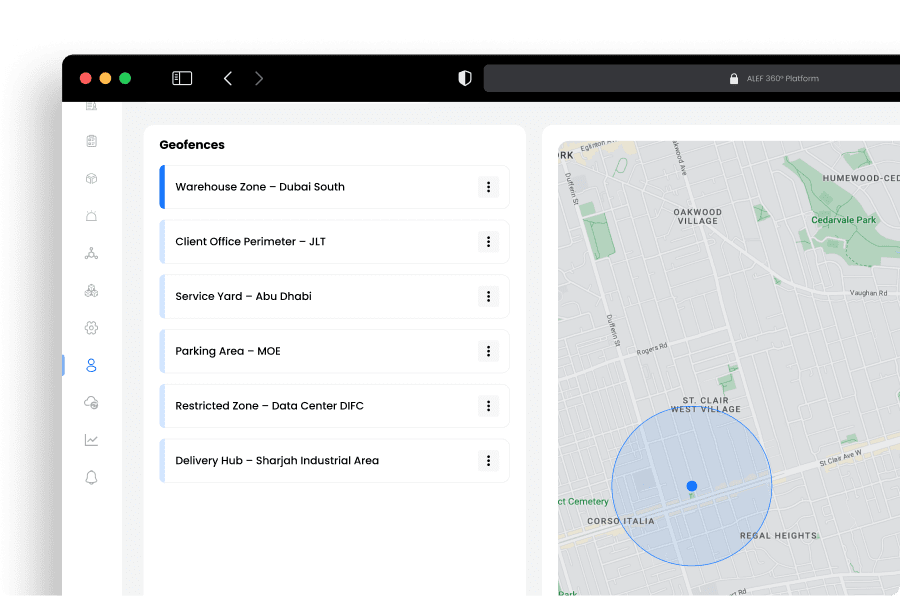Click the single cube icon in sidebar
Screen dimensions: 900x596
point(91,179)
